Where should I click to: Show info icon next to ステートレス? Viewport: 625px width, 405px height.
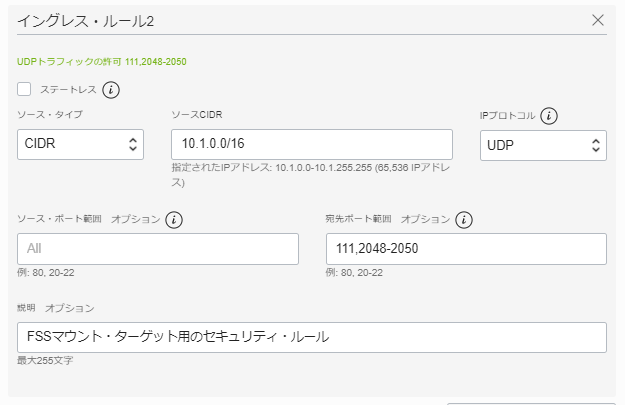[x=111, y=90]
